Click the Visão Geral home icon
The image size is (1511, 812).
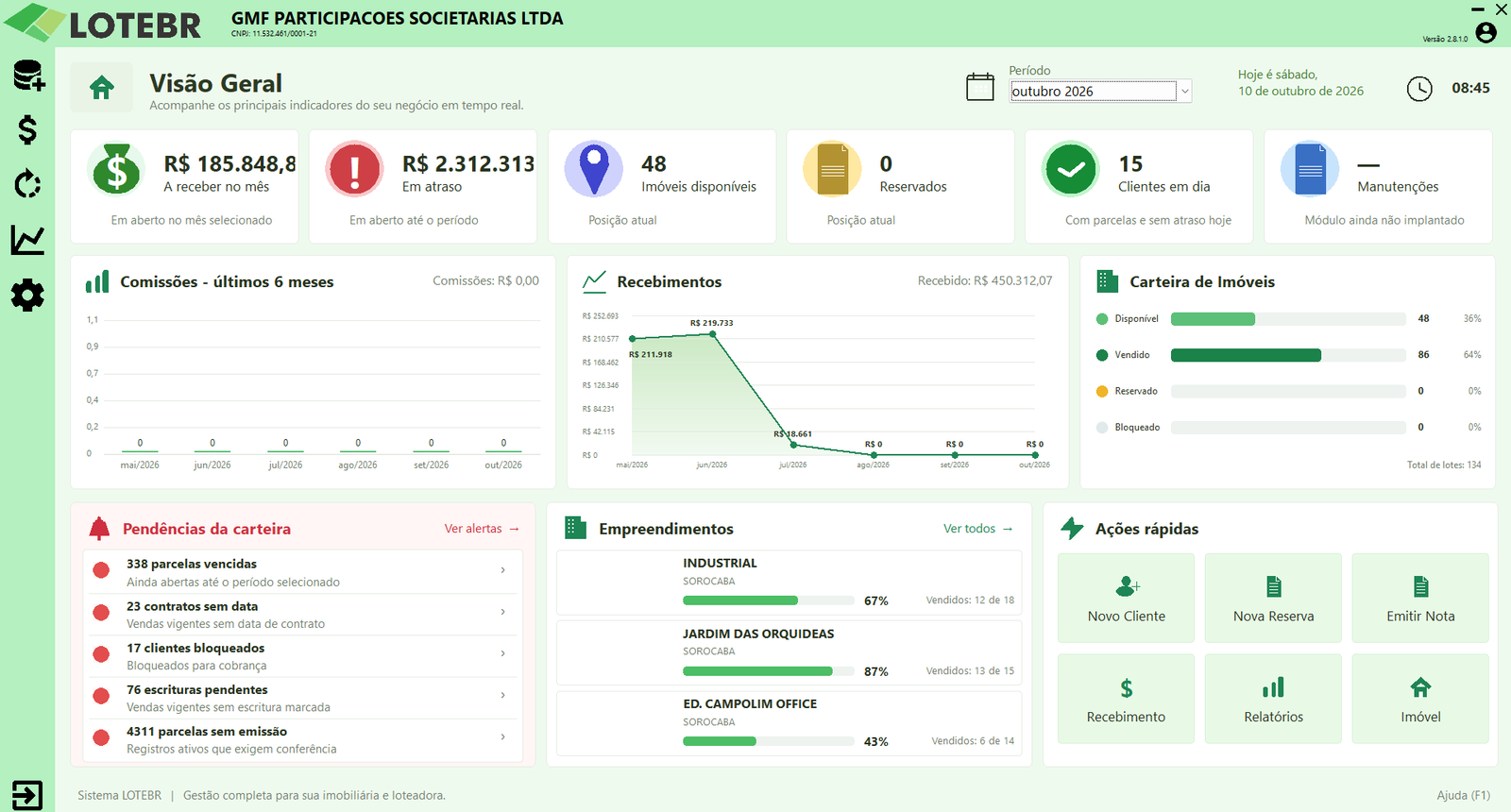(102, 88)
